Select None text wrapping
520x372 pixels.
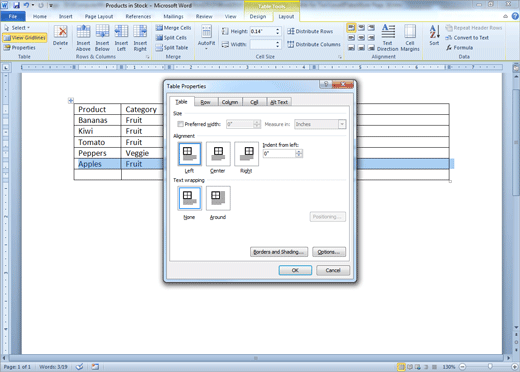190,198
